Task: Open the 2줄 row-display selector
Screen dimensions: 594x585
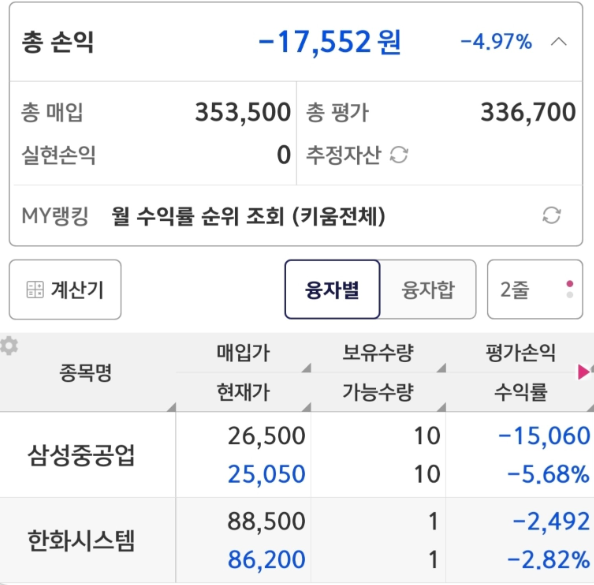Action: [x=535, y=289]
